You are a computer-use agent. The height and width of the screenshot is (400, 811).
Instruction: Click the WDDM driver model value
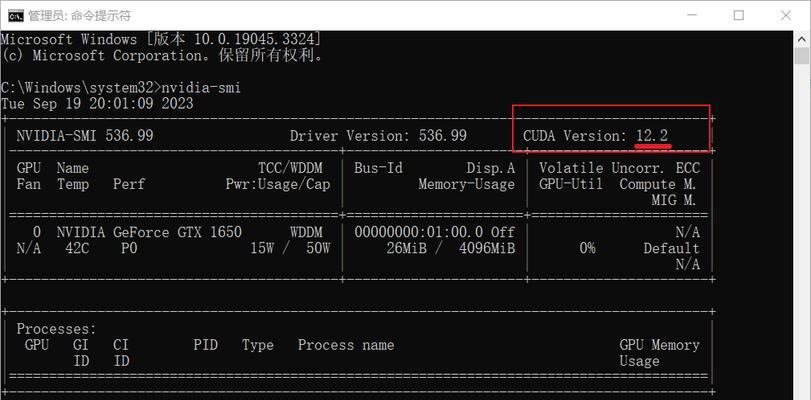tap(306, 232)
